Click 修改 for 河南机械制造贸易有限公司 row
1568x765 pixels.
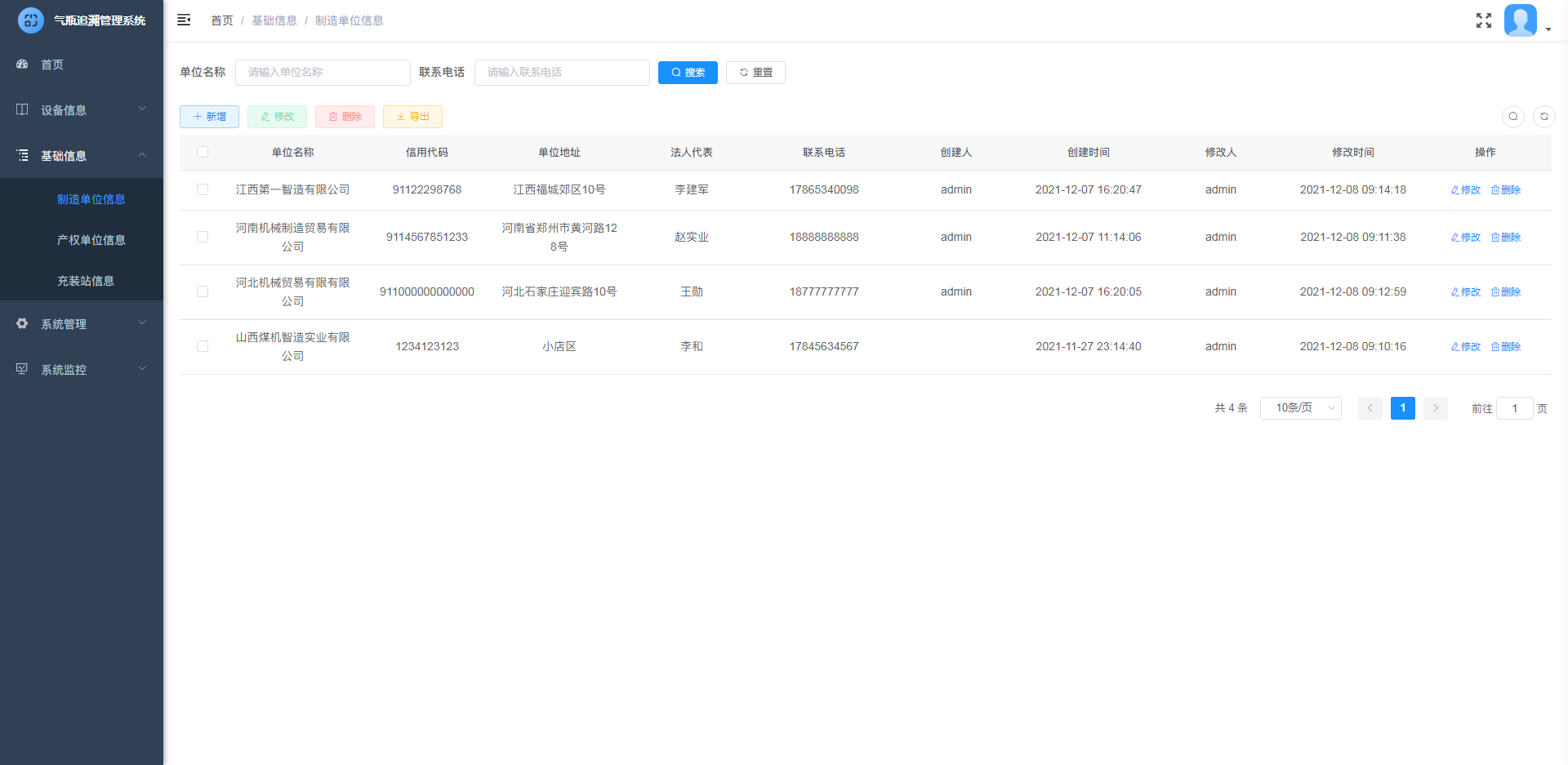click(1466, 237)
